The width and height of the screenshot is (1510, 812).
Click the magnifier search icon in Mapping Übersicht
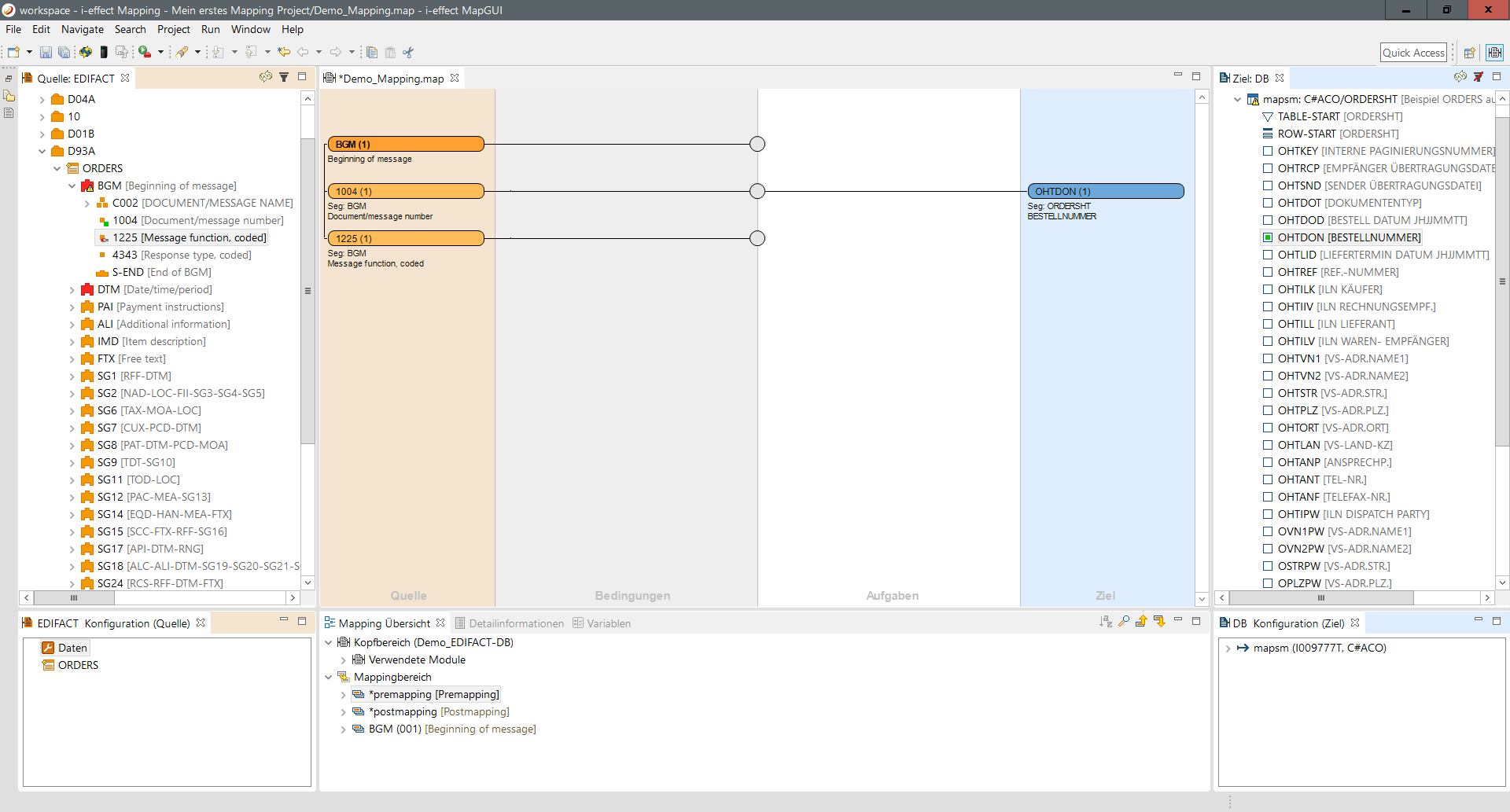point(1124,622)
